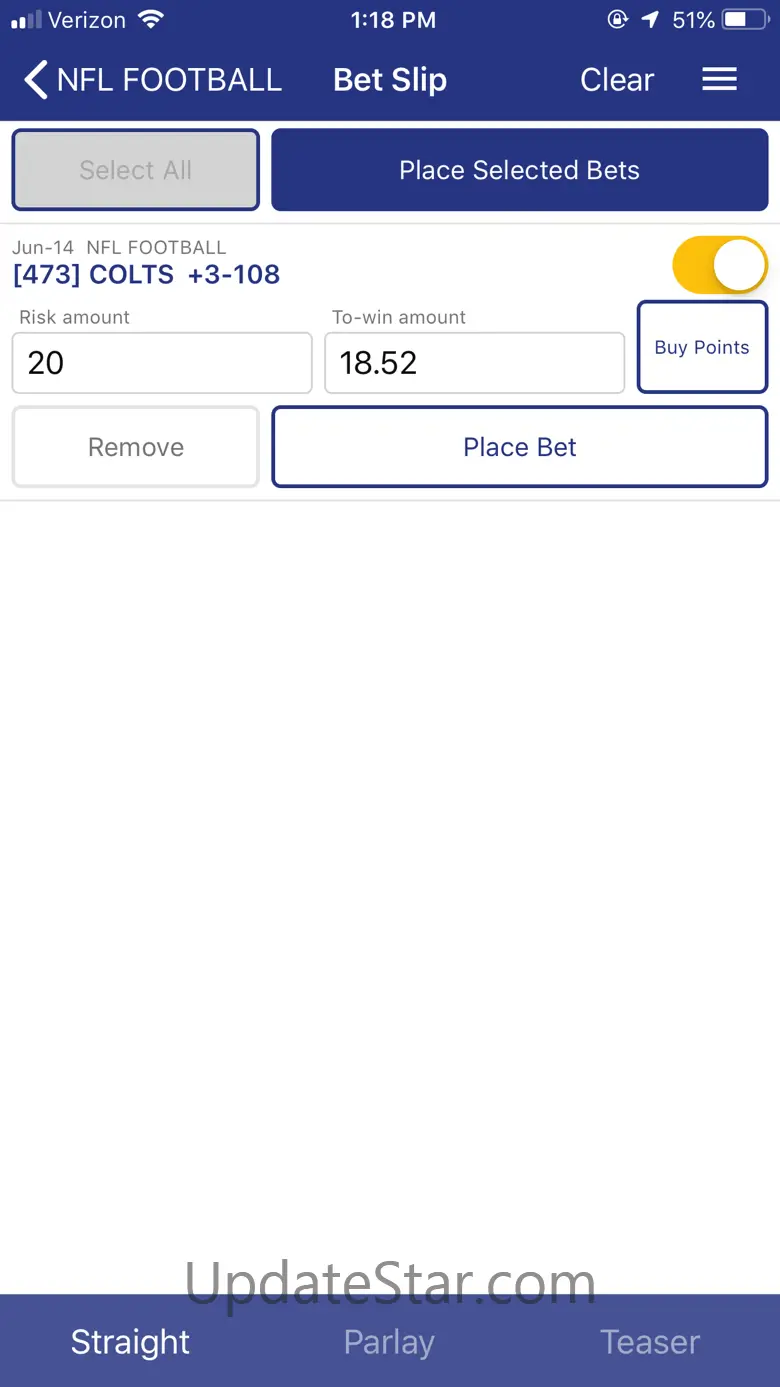The height and width of the screenshot is (1387, 780).
Task: Tap the Buy Points button
Action: tap(702, 347)
